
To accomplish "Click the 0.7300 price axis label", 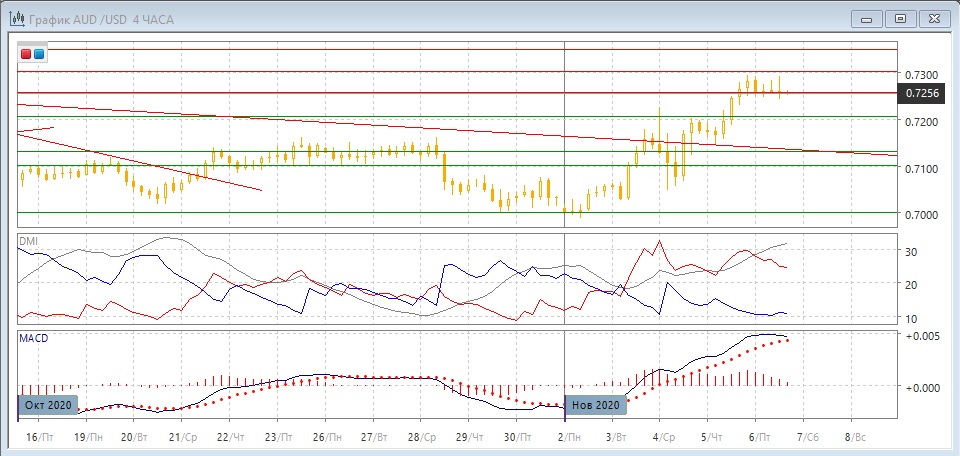I will (920, 75).
